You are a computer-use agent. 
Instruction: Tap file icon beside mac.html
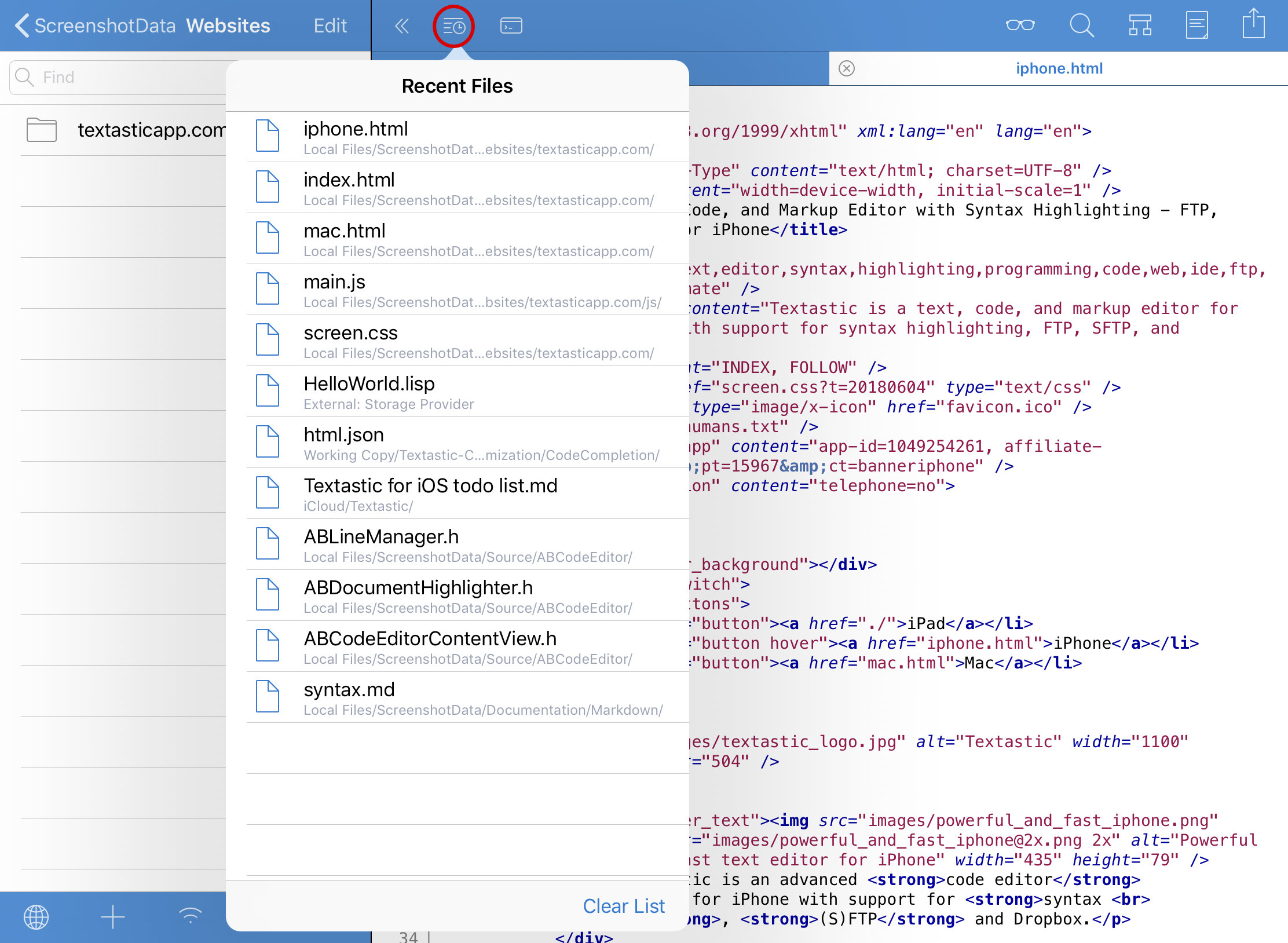pyautogui.click(x=268, y=237)
